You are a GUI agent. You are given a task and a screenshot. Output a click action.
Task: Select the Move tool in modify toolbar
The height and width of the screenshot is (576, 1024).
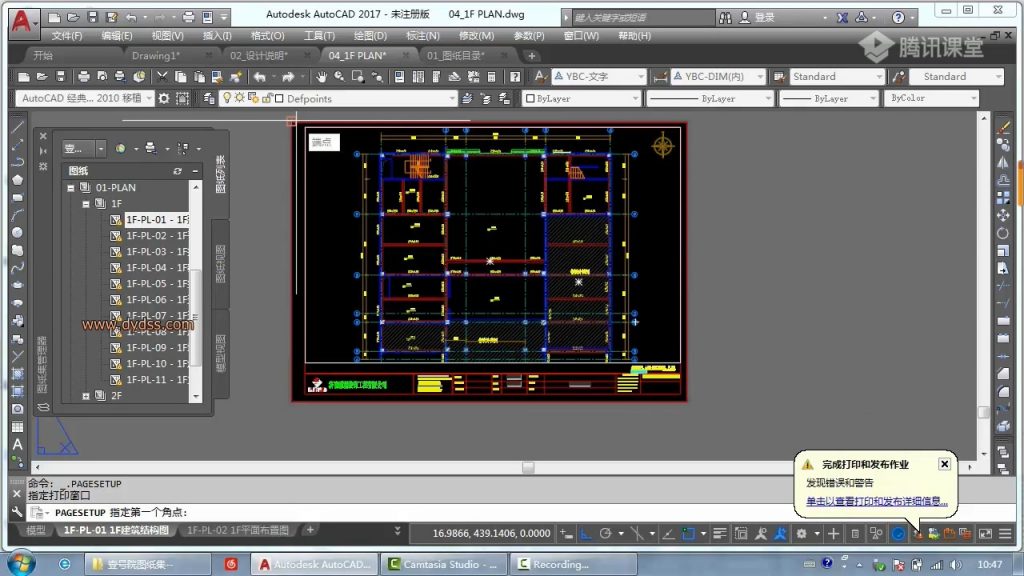tap(1003, 215)
